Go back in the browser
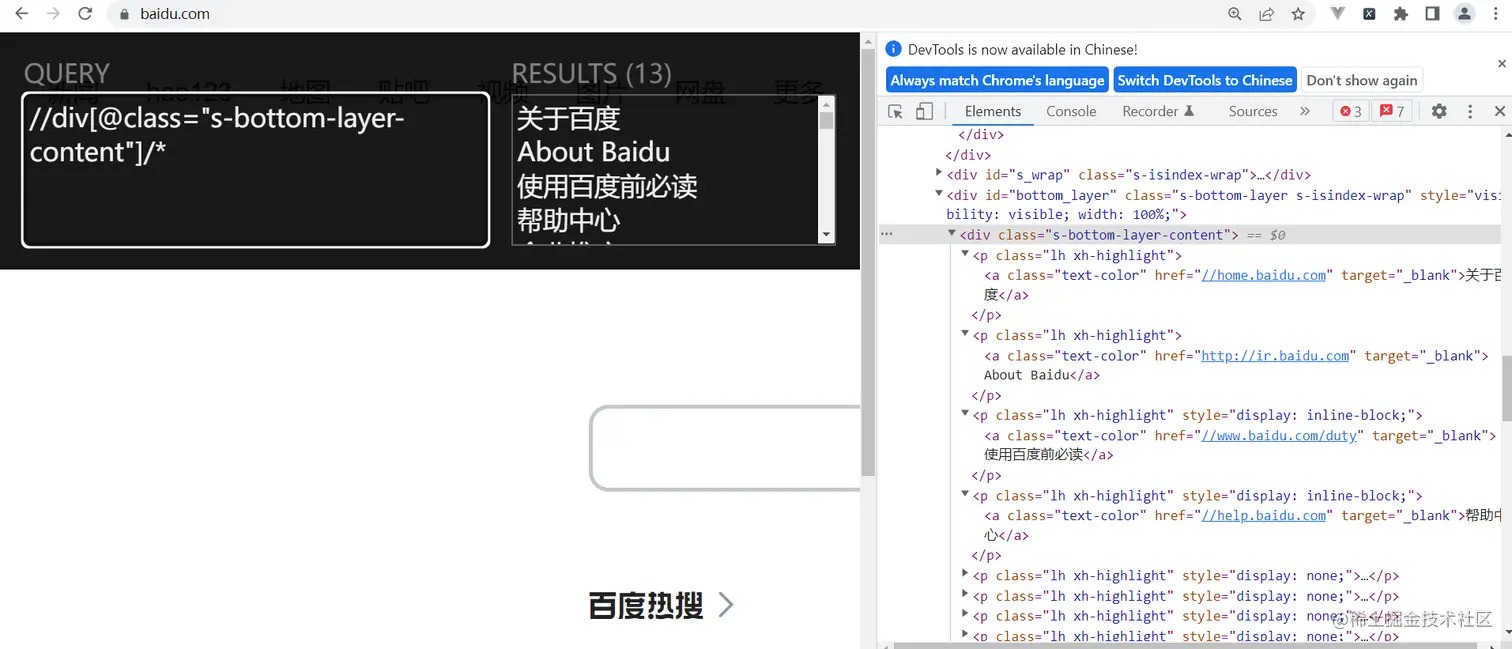 pos(21,14)
